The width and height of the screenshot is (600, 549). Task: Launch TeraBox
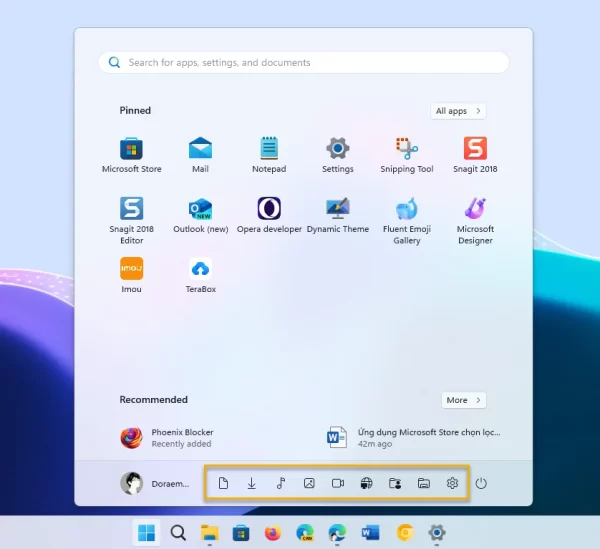click(x=201, y=275)
